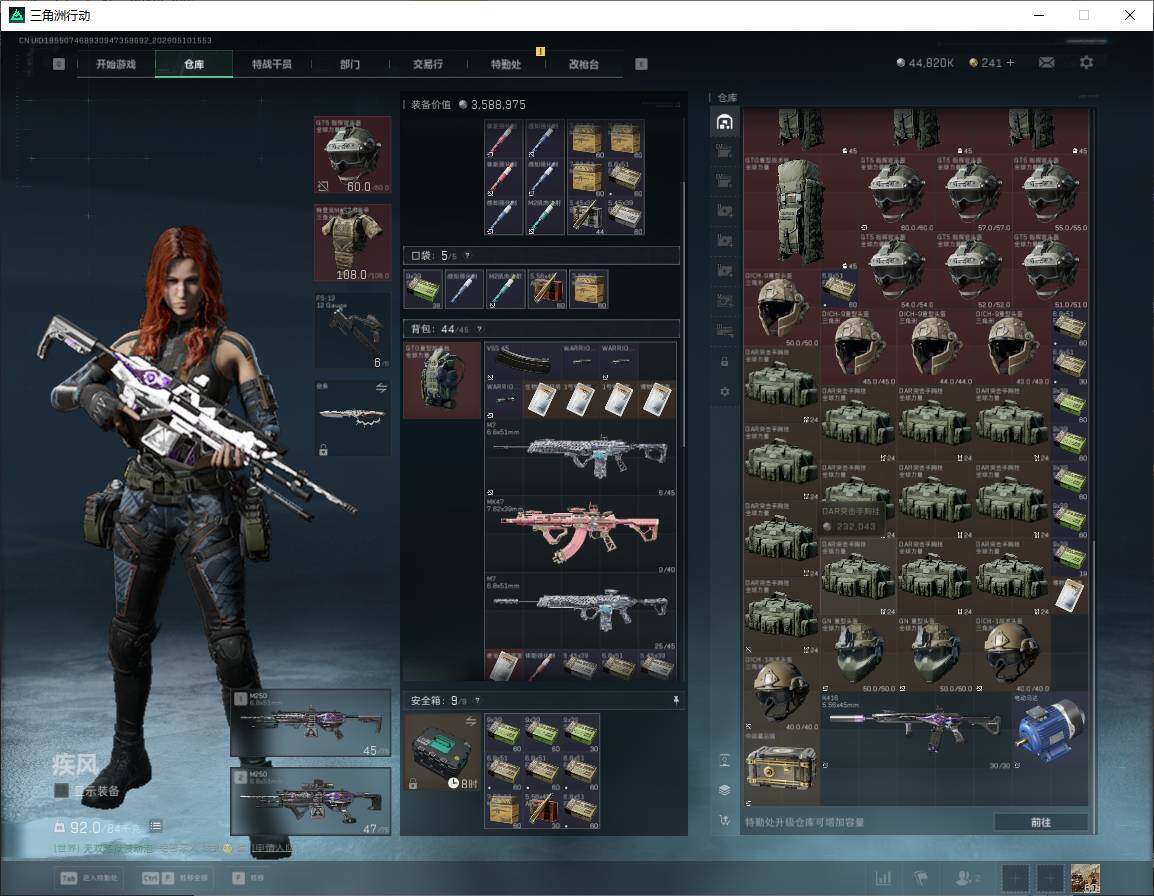
Task: Select the K416 rifle in warehouse
Action: tap(916, 729)
